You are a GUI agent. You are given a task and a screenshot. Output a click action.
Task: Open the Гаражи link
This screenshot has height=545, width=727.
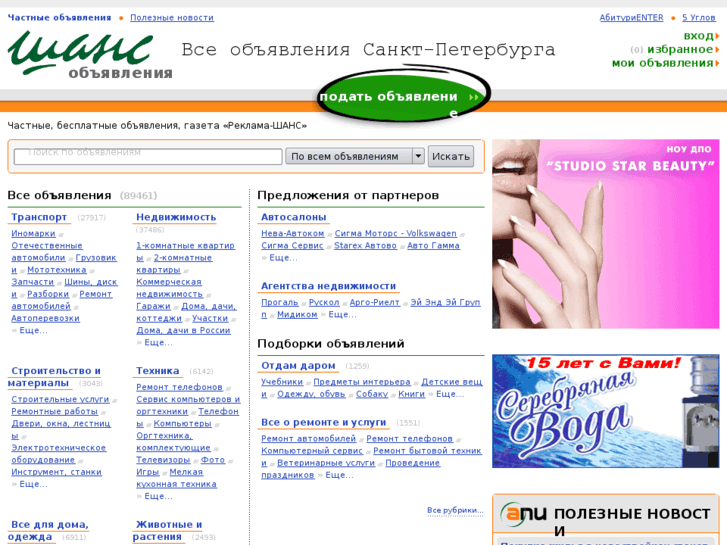pyautogui.click(x=153, y=306)
